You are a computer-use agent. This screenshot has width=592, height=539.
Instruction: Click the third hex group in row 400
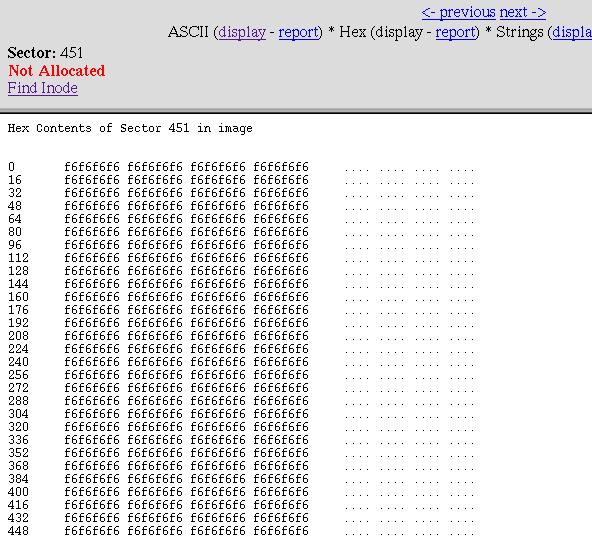218,492
